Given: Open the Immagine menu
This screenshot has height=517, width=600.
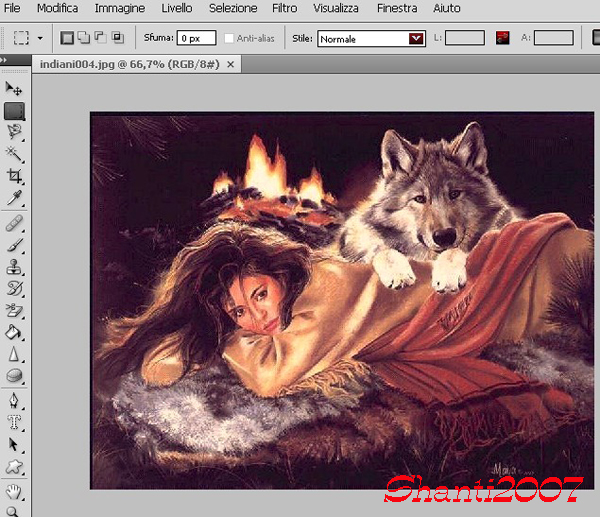Looking at the screenshot, I should pyautogui.click(x=120, y=8).
